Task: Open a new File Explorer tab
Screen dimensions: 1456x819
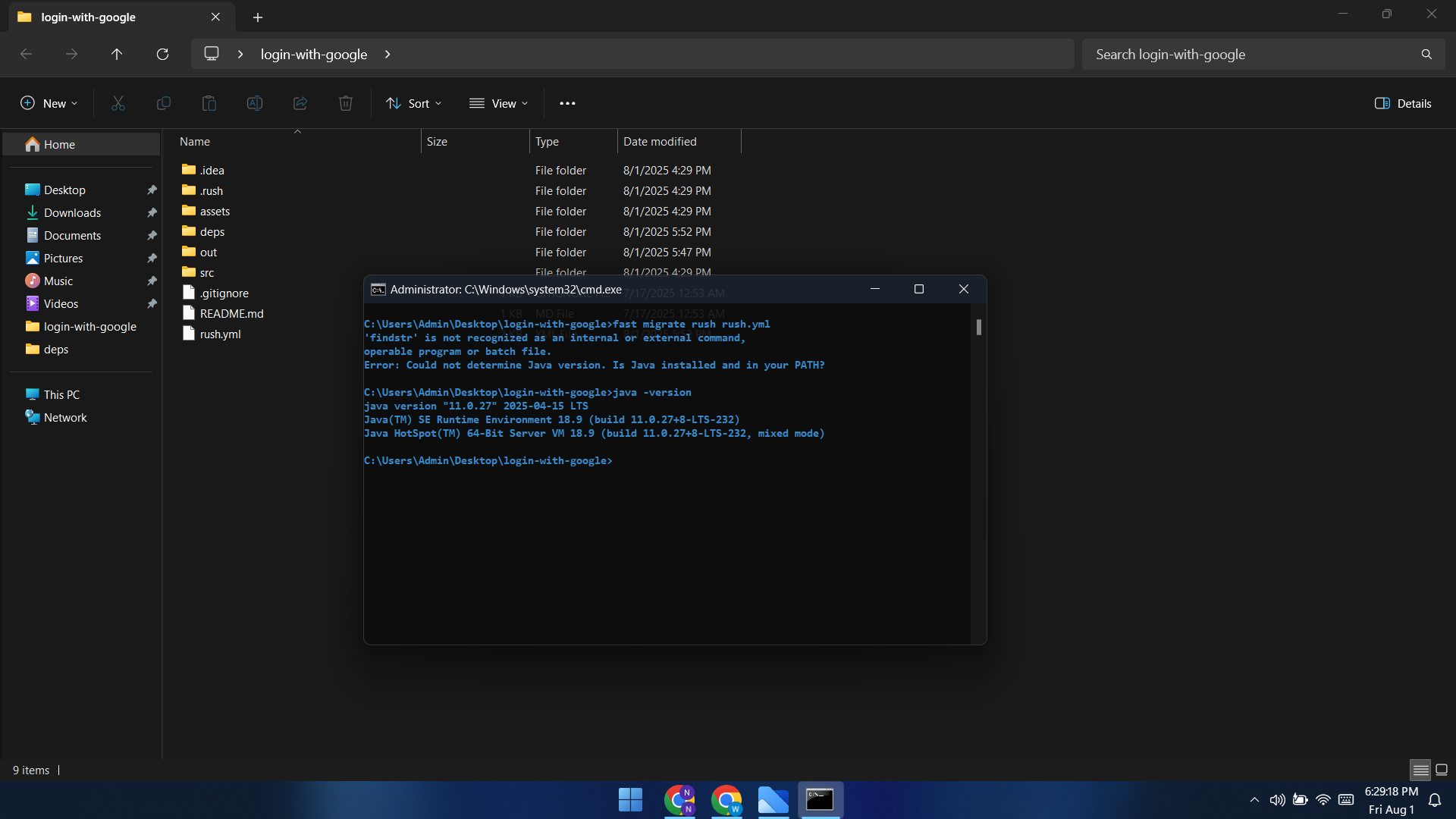Action: click(x=258, y=17)
